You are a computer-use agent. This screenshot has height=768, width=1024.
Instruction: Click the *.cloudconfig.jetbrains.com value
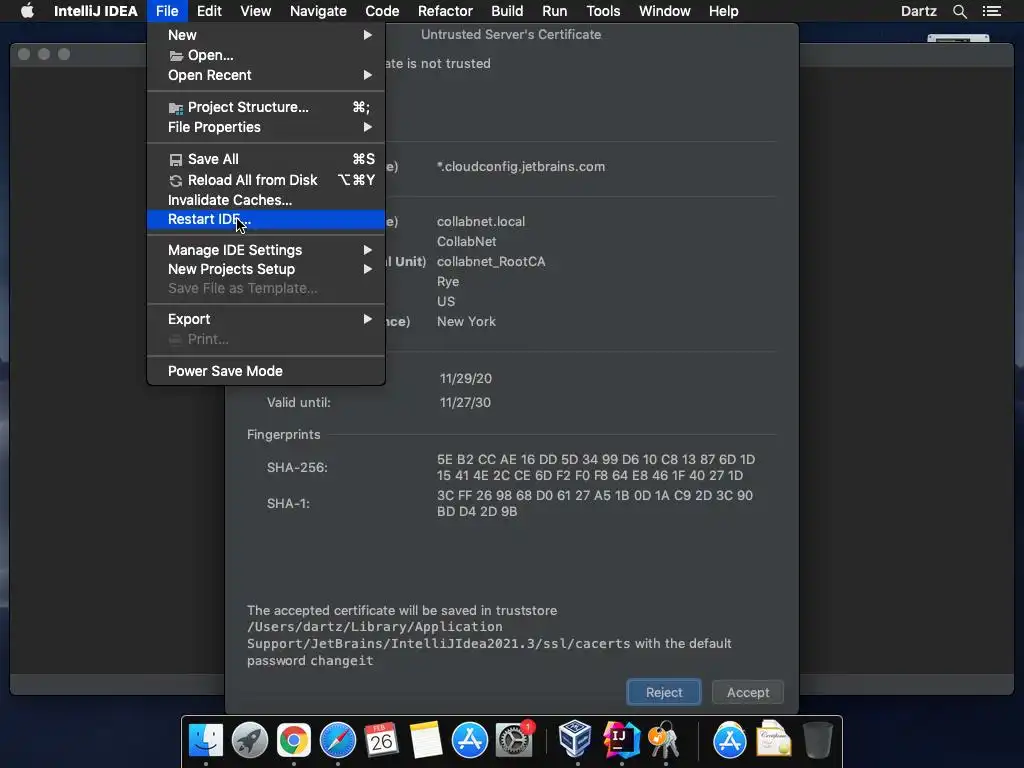point(521,167)
